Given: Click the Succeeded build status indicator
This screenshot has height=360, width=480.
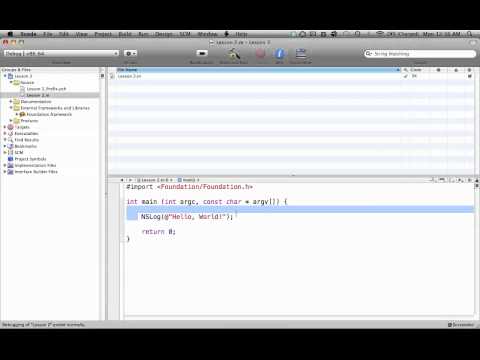Looking at the screenshot, I should (x=461, y=324).
